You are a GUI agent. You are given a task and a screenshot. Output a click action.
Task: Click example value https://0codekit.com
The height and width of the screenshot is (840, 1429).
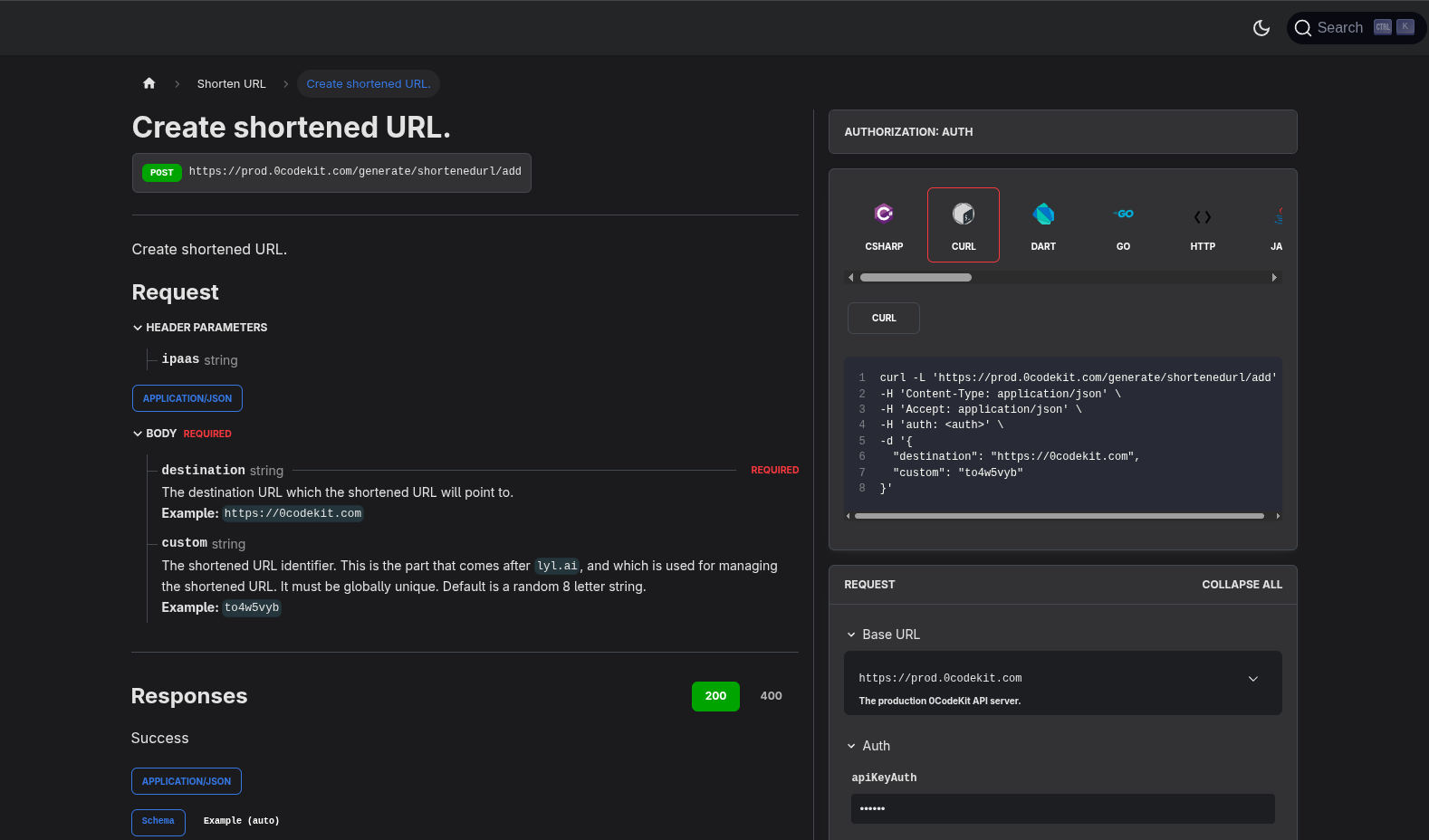coord(293,513)
